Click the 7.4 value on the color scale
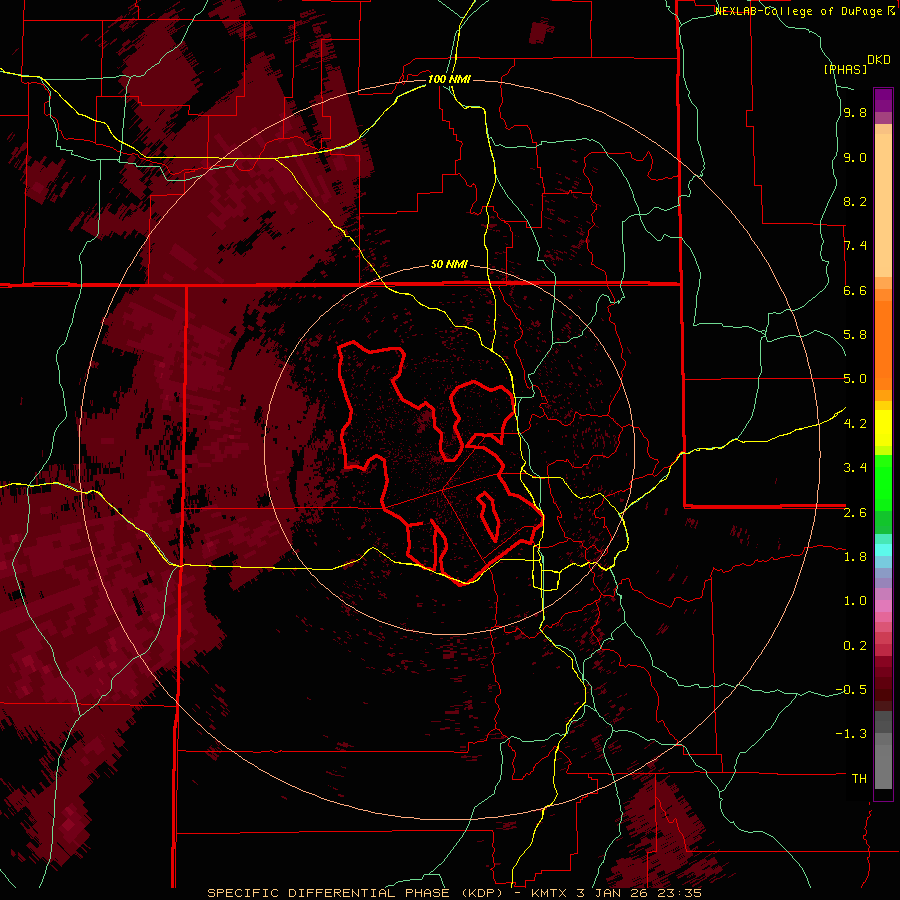The height and width of the screenshot is (900, 900). pyautogui.click(x=855, y=246)
